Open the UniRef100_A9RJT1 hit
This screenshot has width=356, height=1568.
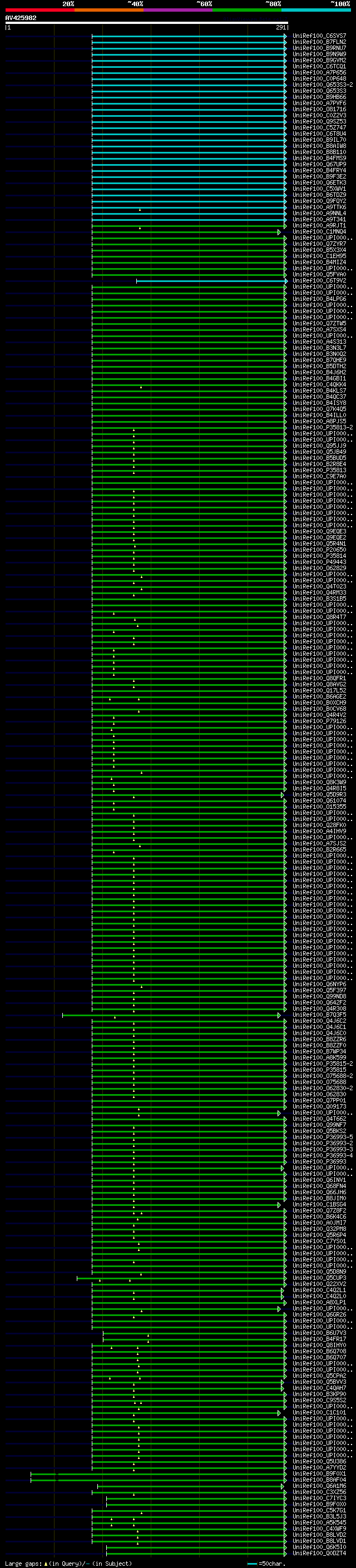pos(319,225)
